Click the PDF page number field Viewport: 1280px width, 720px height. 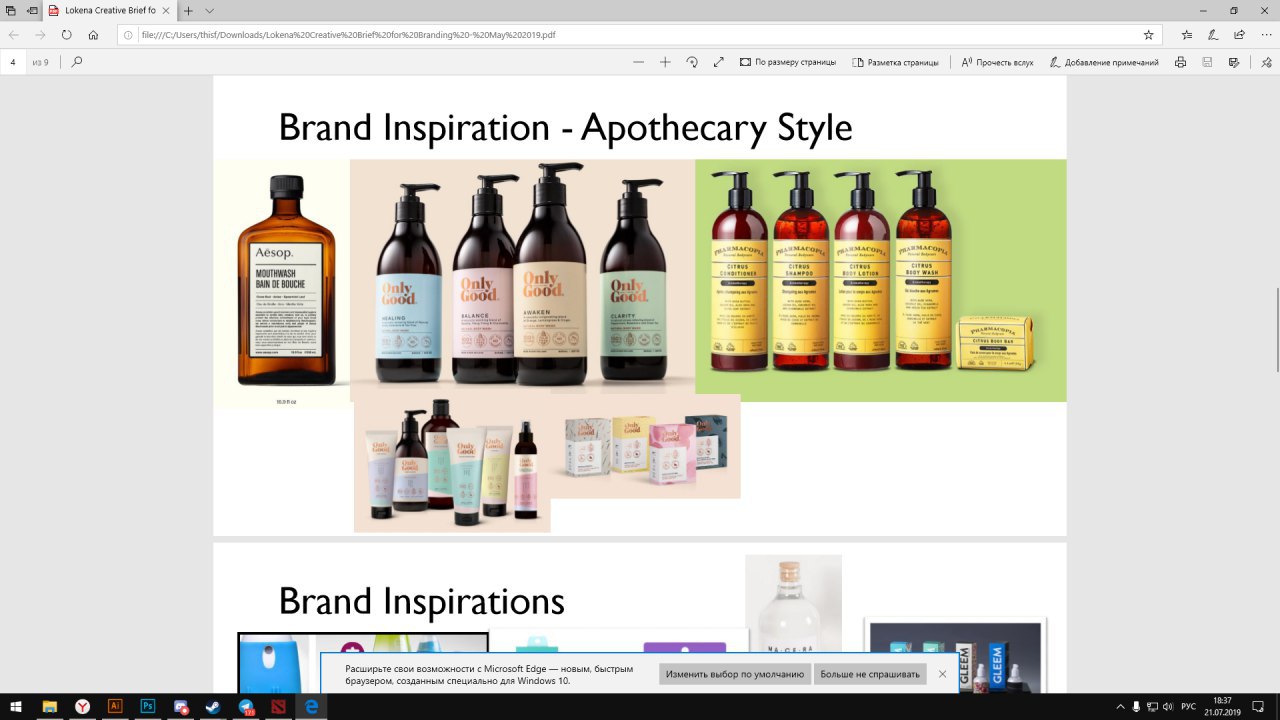tap(14, 62)
